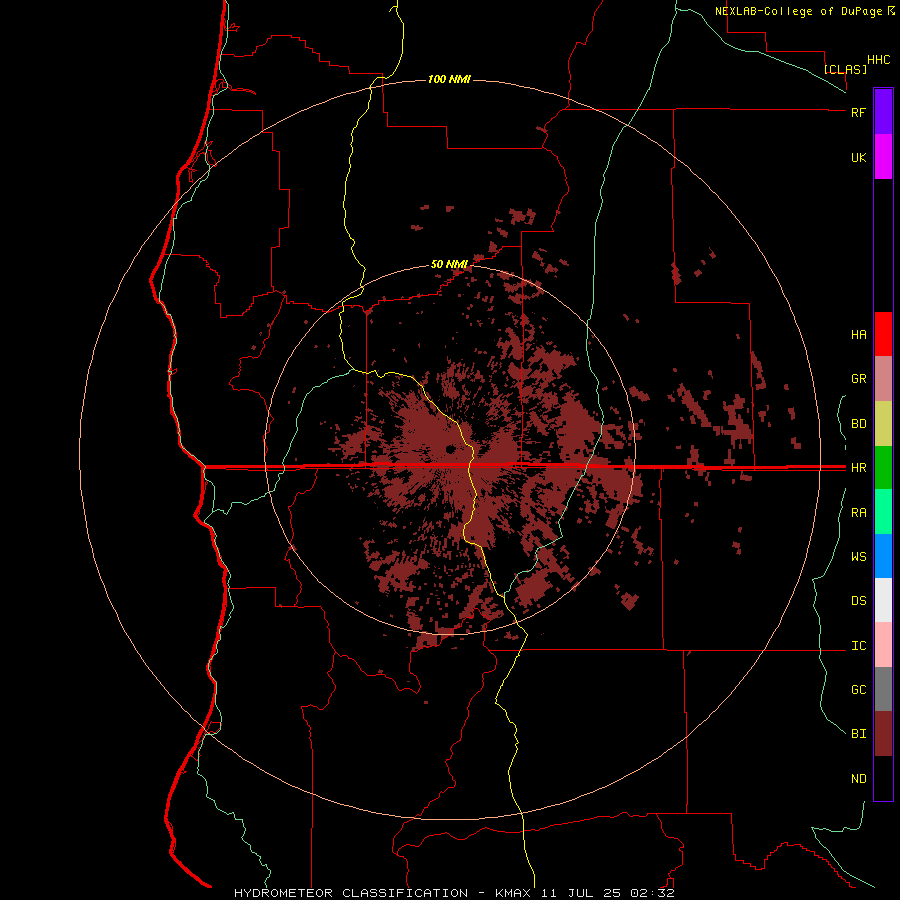Click the GR legend label text

pos(858,379)
